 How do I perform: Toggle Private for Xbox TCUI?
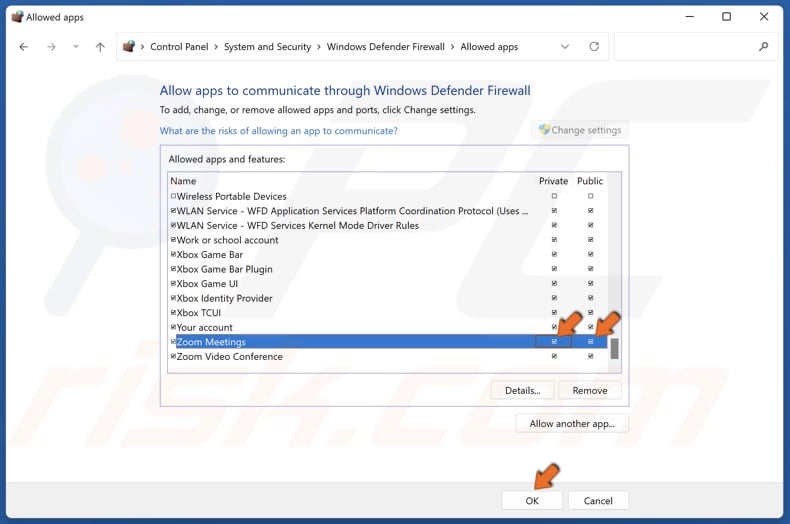tap(554, 312)
